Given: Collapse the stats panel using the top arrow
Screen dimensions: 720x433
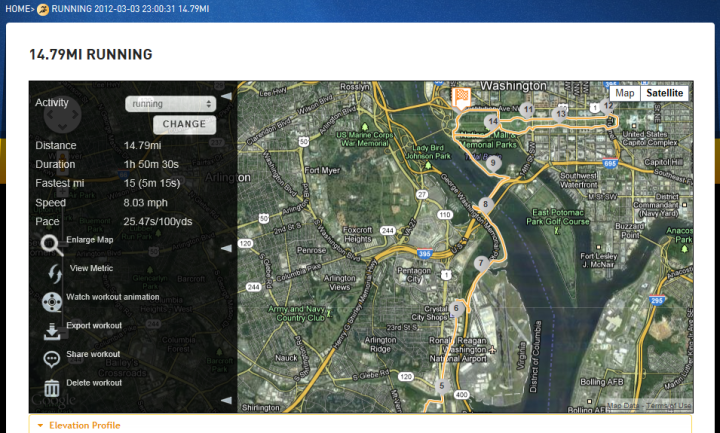Looking at the screenshot, I should [226, 96].
